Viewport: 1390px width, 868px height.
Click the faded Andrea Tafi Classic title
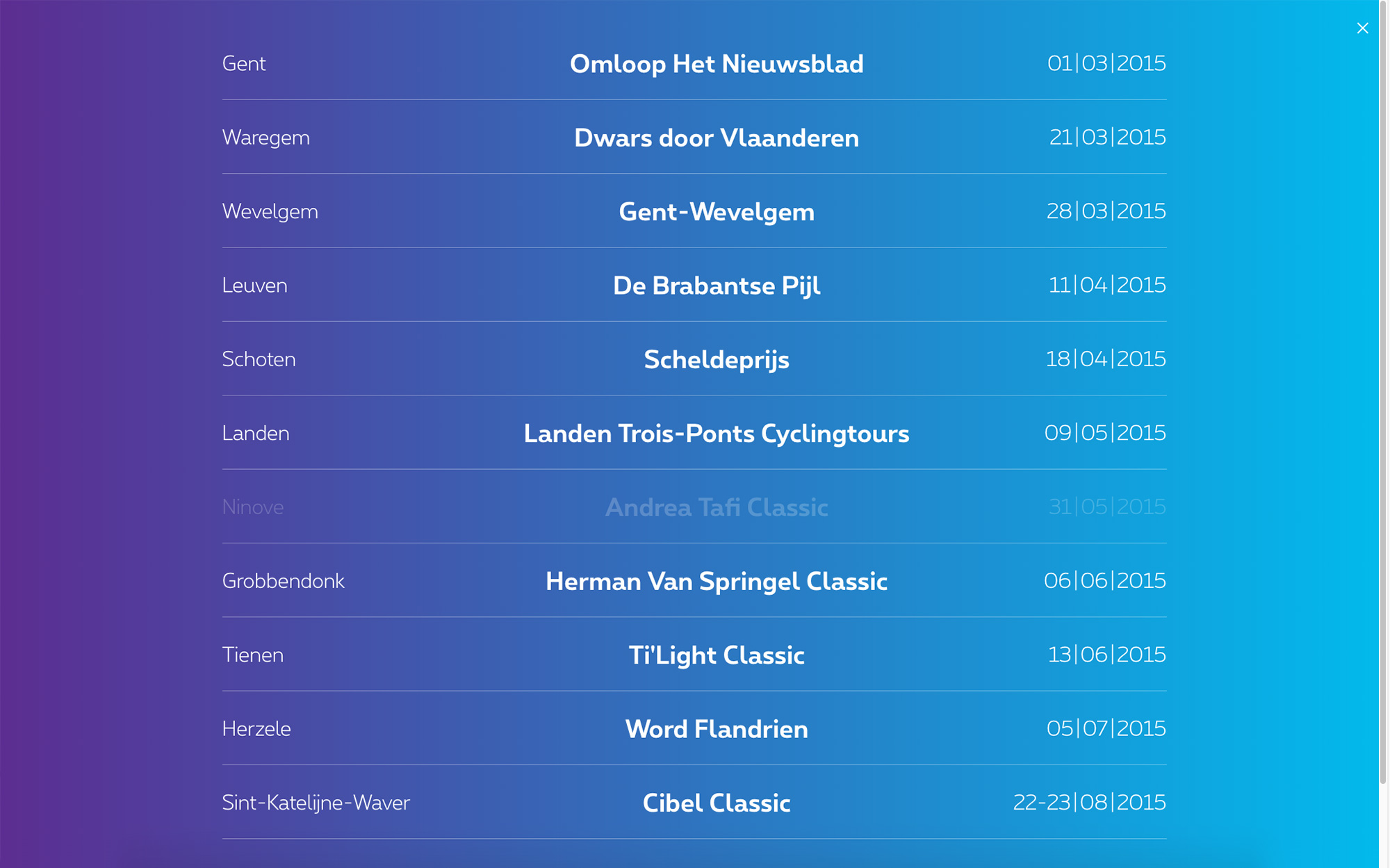click(717, 507)
